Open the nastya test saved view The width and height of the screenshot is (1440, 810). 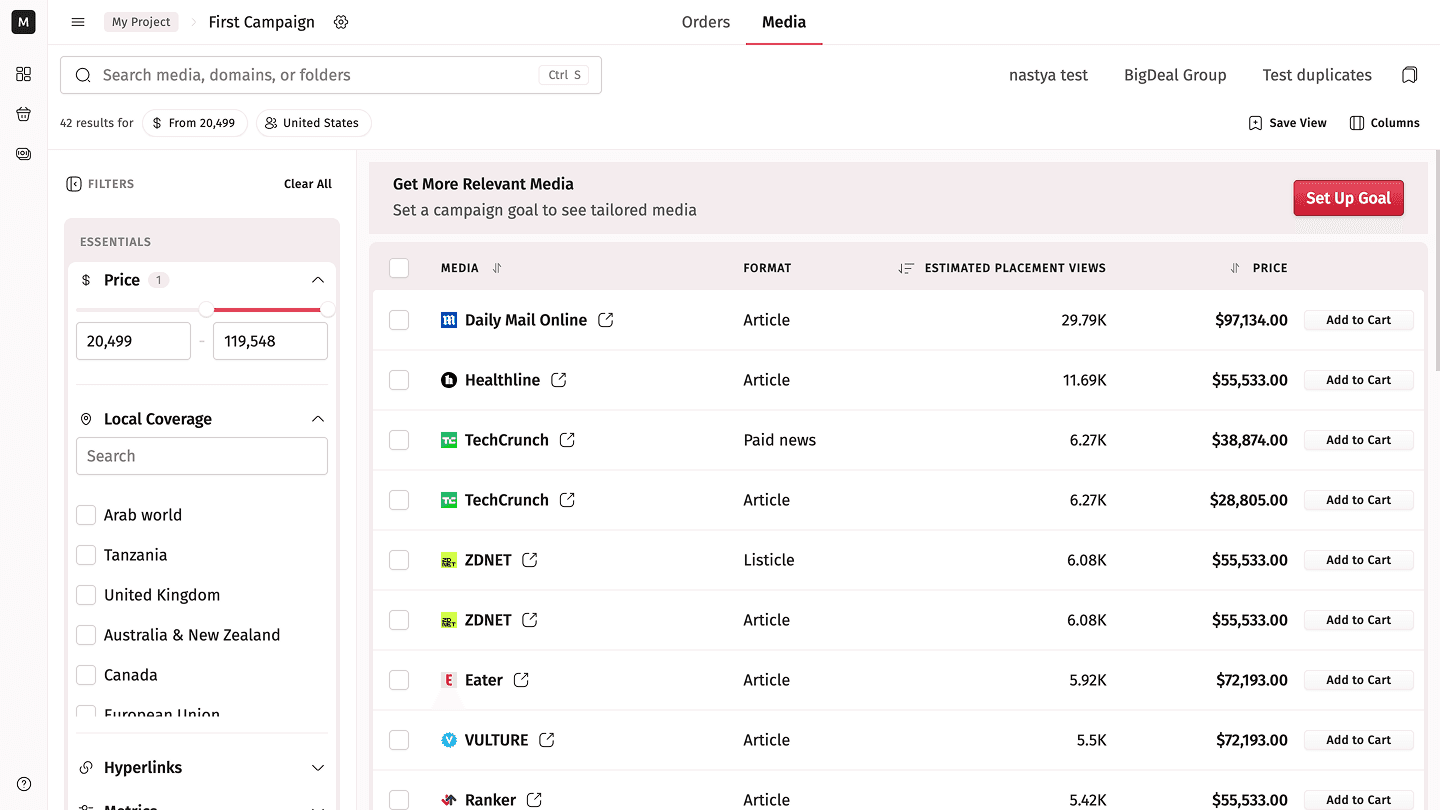pyautogui.click(x=1048, y=75)
